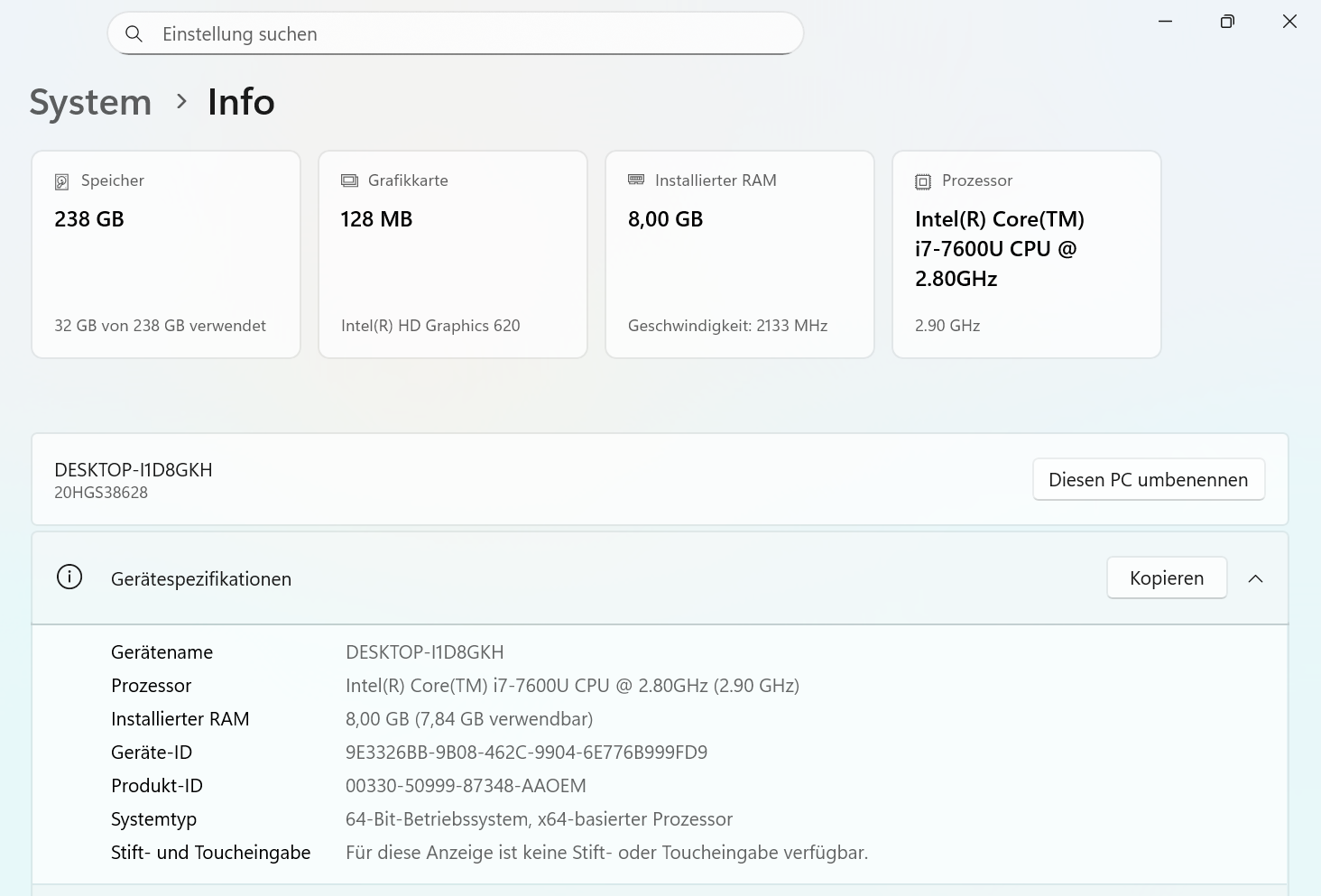Open the Grafikkarte 128 MB card
Screen dimensions: 1321x896
coord(453,254)
